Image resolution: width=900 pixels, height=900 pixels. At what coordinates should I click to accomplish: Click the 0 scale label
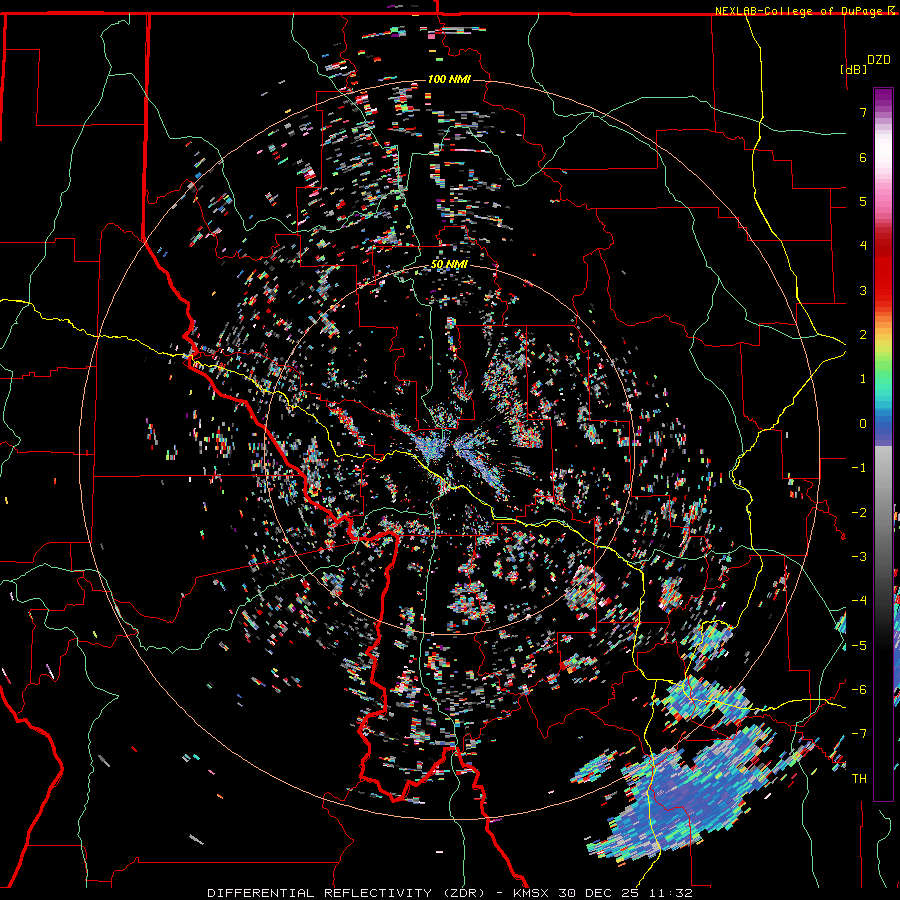(863, 424)
